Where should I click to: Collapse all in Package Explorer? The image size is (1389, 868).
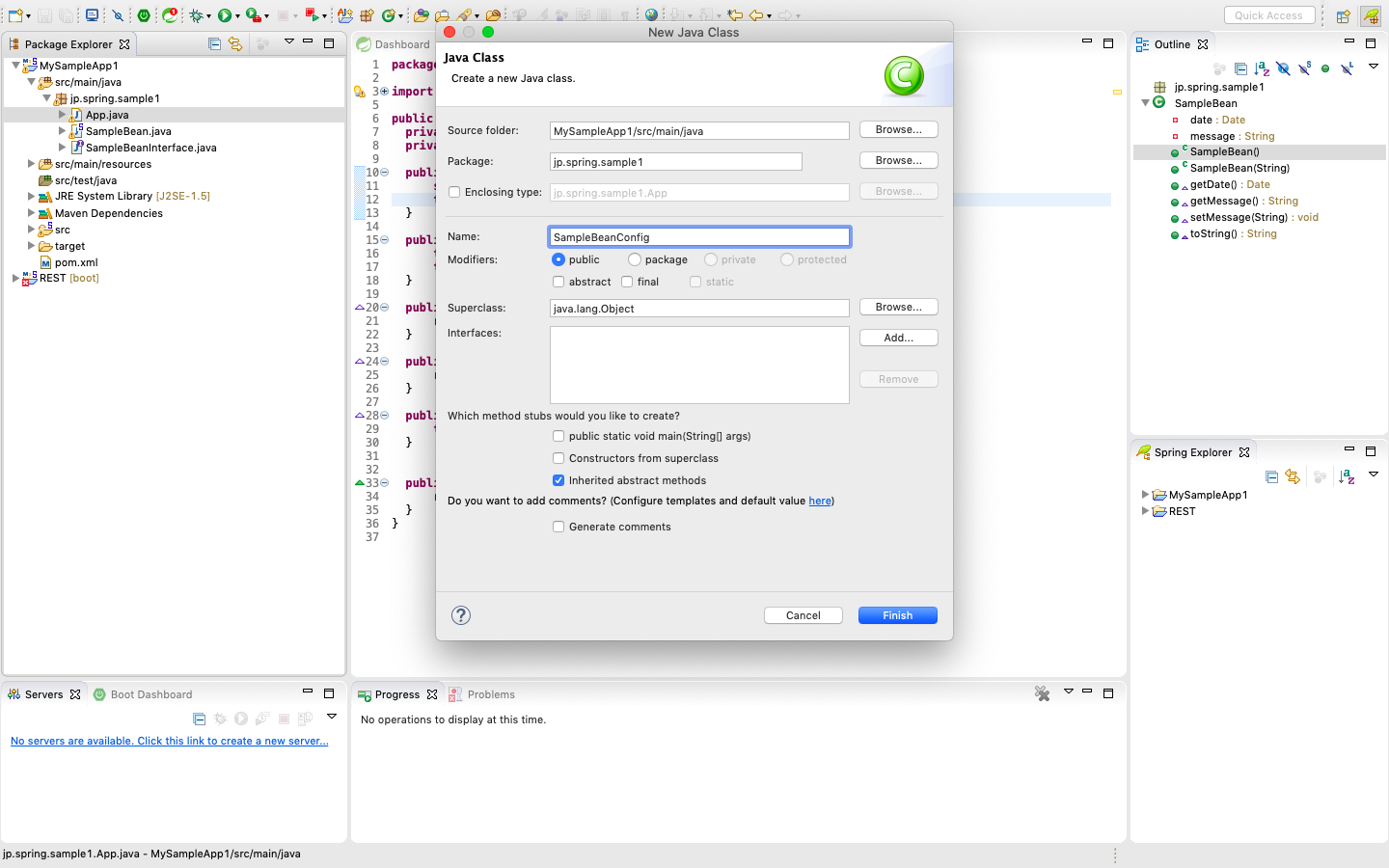(x=214, y=43)
